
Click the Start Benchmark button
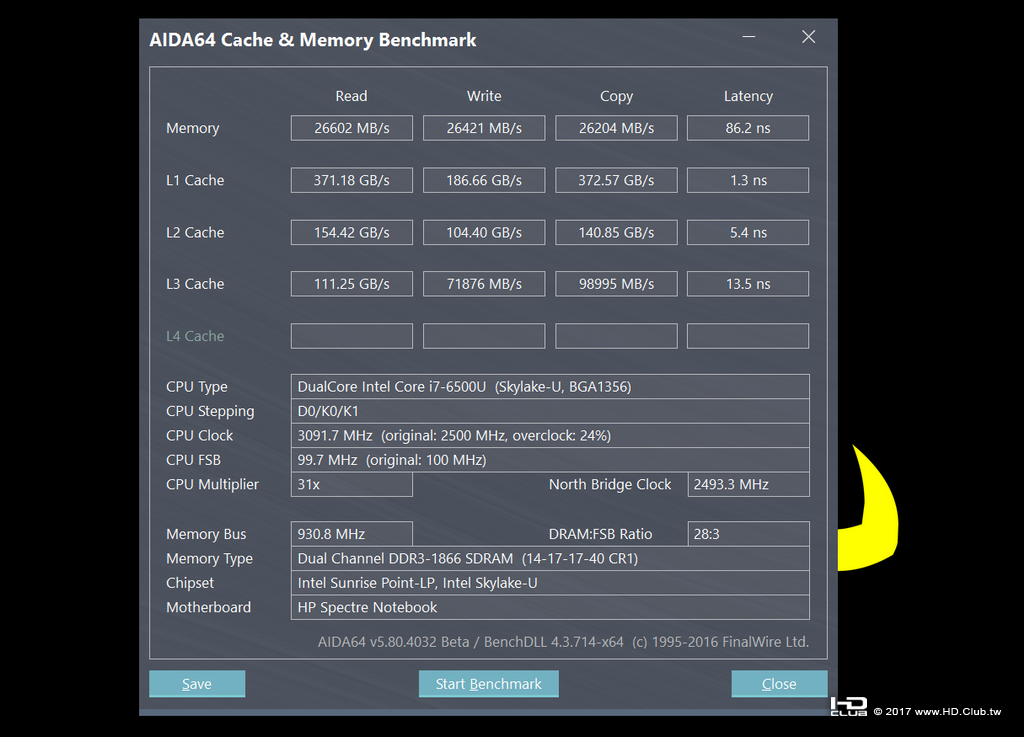click(488, 683)
